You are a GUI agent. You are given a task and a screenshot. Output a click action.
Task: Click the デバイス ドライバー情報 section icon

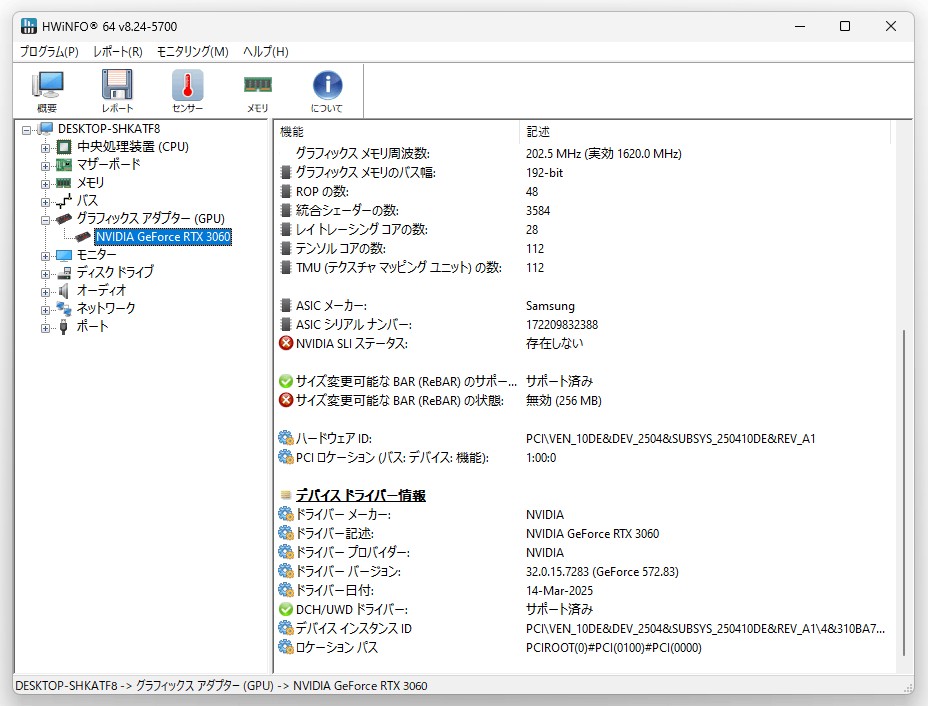click(286, 495)
